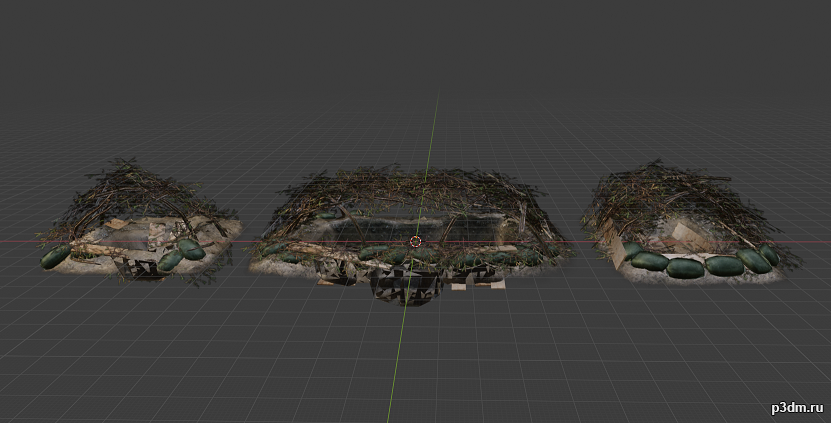Click the p3dm.ru watermark link
The image size is (831, 423).
pos(795,408)
